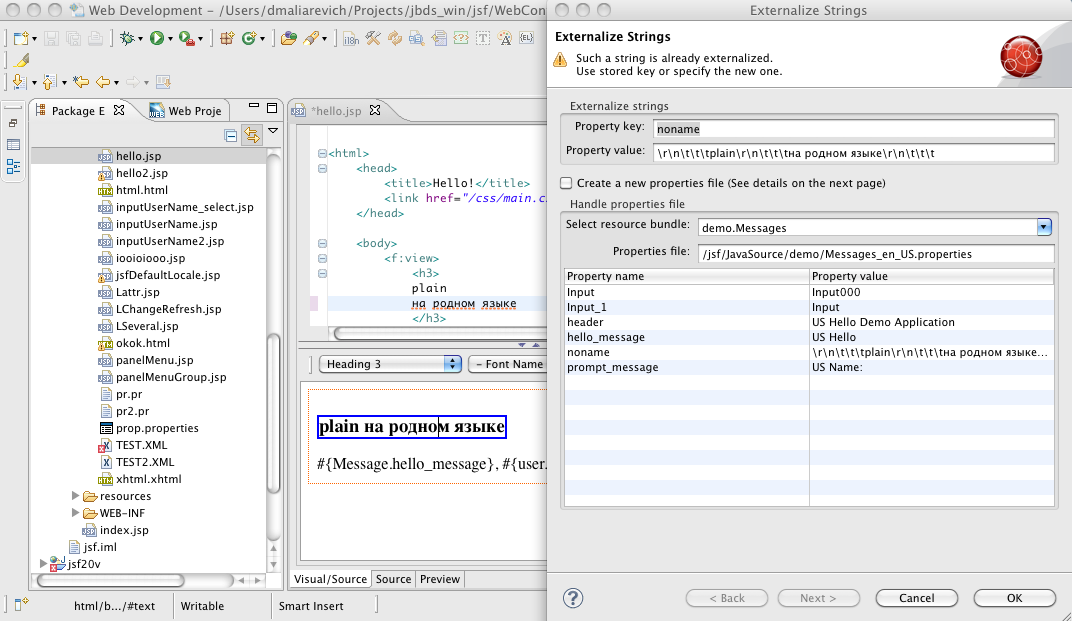Open the resource bundle dropdown demo.Messages
Screen dimensions: 1072x621
(1044, 227)
